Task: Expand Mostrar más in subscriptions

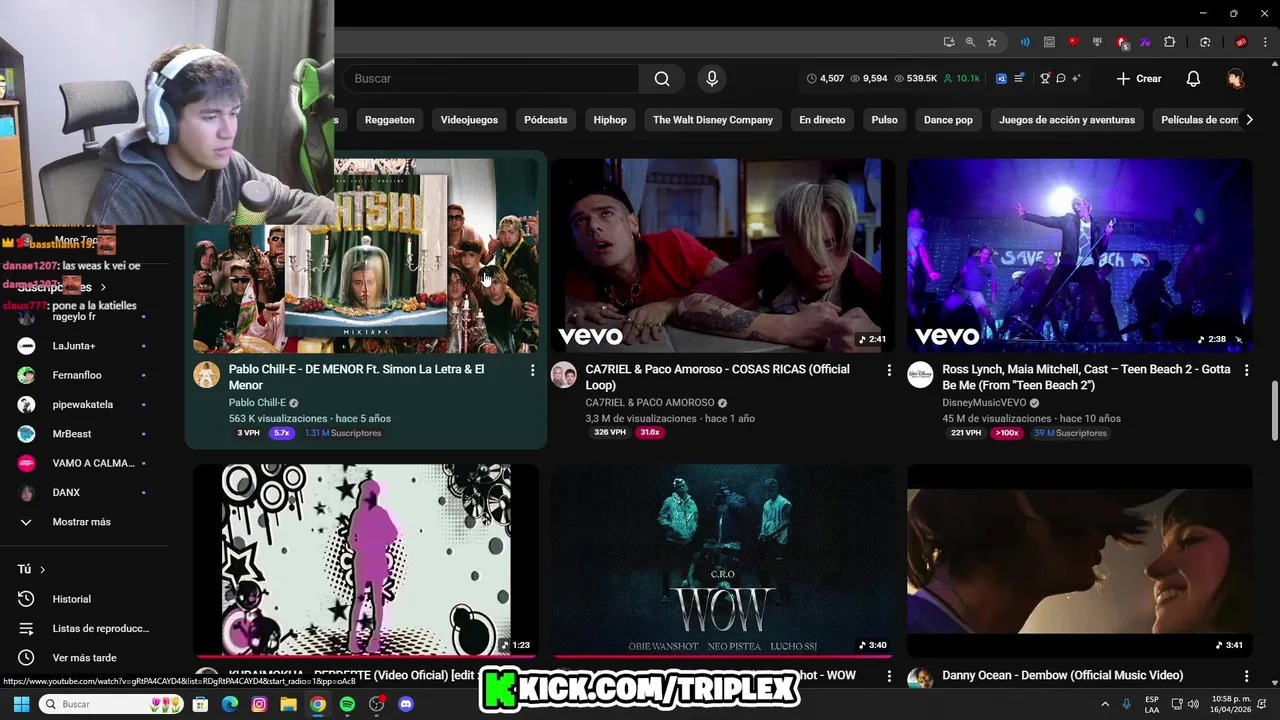Action: tap(82, 522)
